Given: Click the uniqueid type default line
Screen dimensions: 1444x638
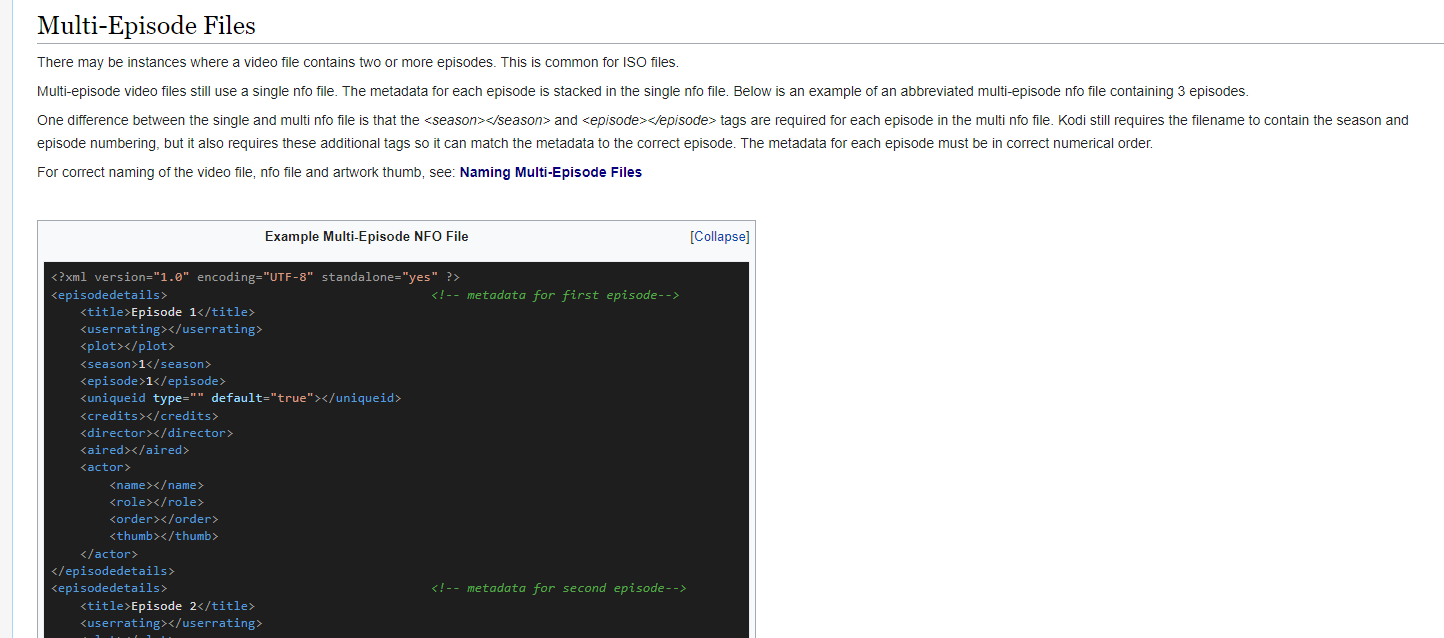Looking at the screenshot, I should (x=240, y=398).
